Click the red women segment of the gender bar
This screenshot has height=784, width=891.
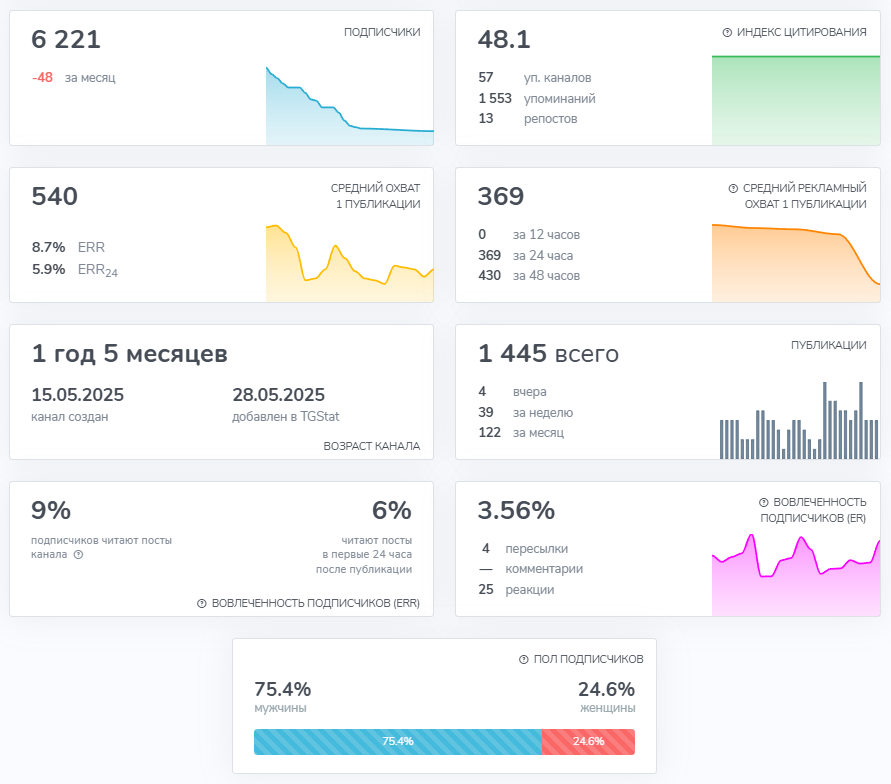pos(588,741)
